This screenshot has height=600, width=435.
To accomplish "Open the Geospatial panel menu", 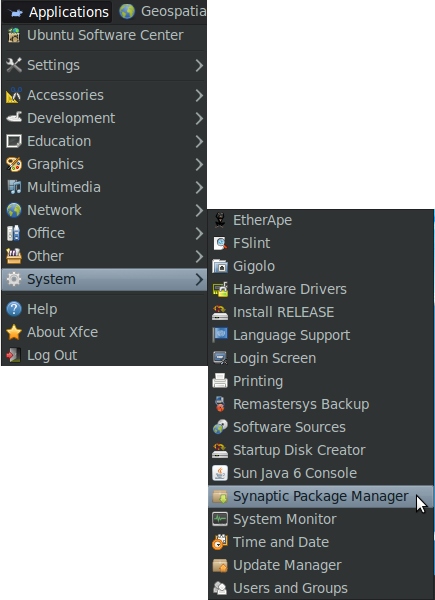I will pos(162,11).
